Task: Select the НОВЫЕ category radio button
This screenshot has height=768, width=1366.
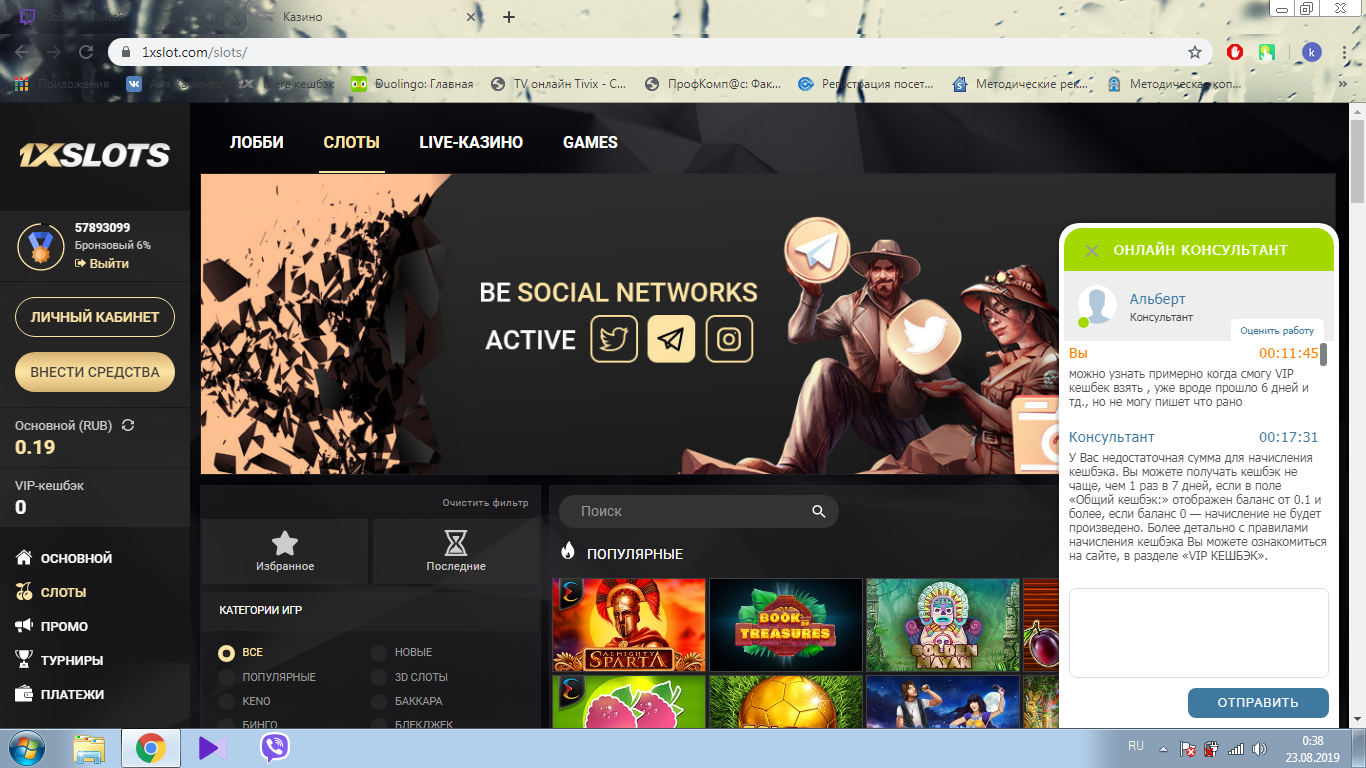Action: click(379, 653)
